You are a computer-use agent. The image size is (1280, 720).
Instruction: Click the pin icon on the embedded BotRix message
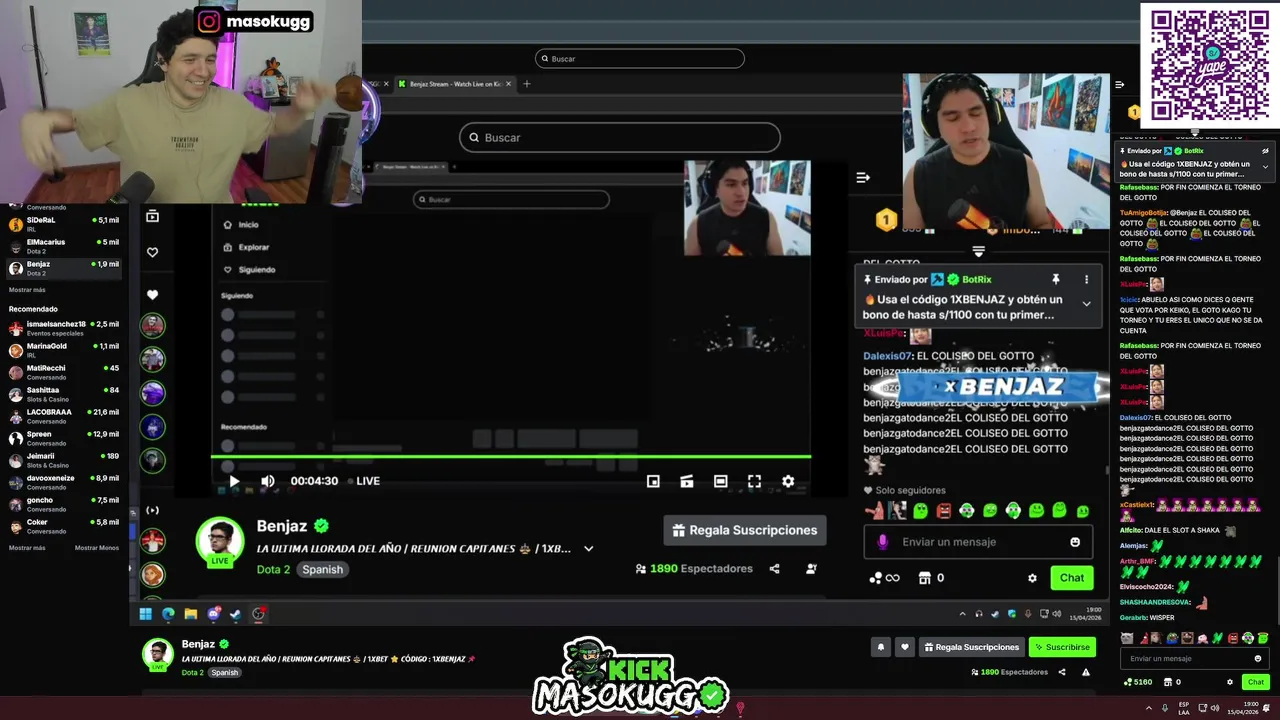1055,279
